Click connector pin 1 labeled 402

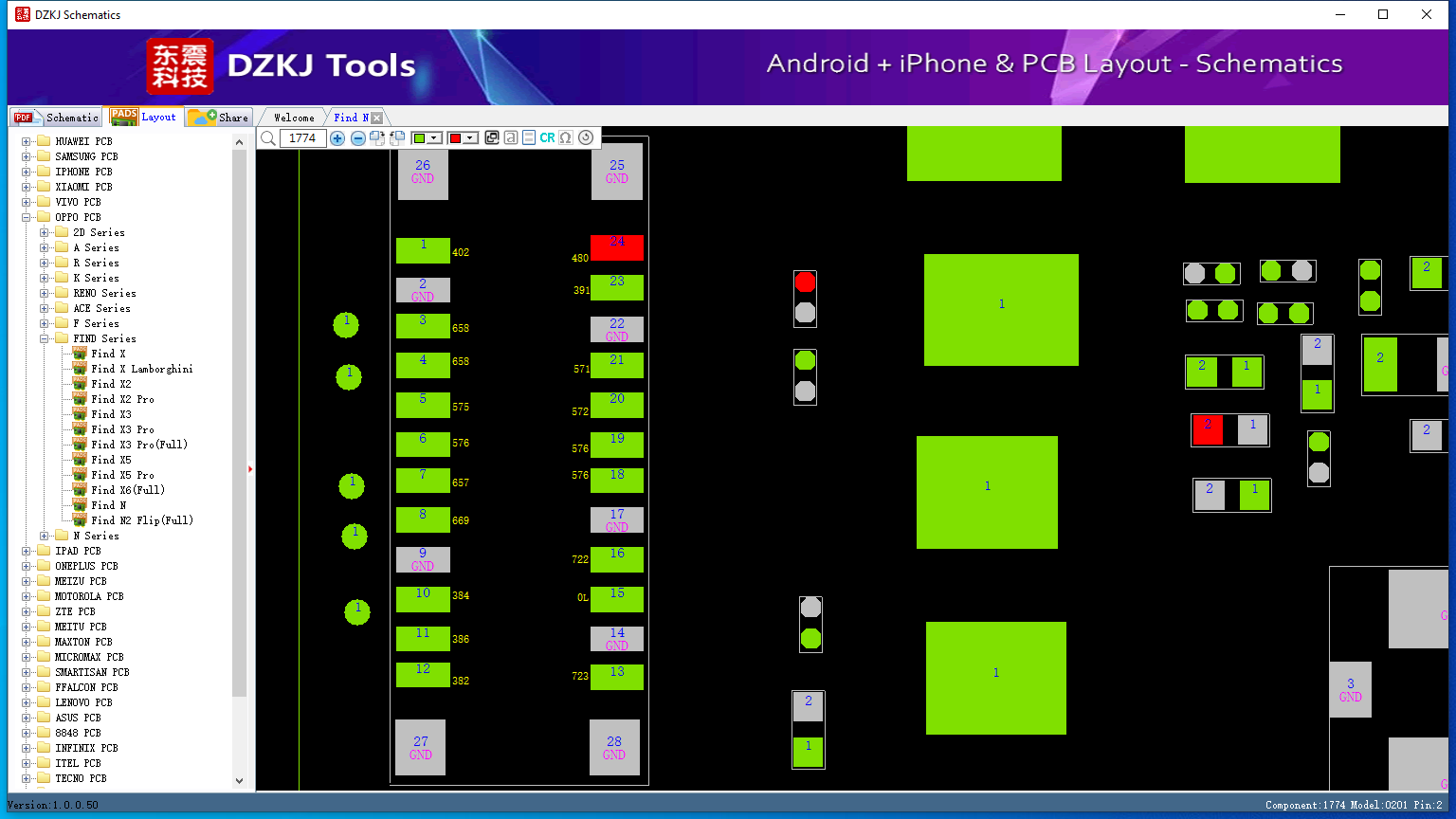pos(423,250)
